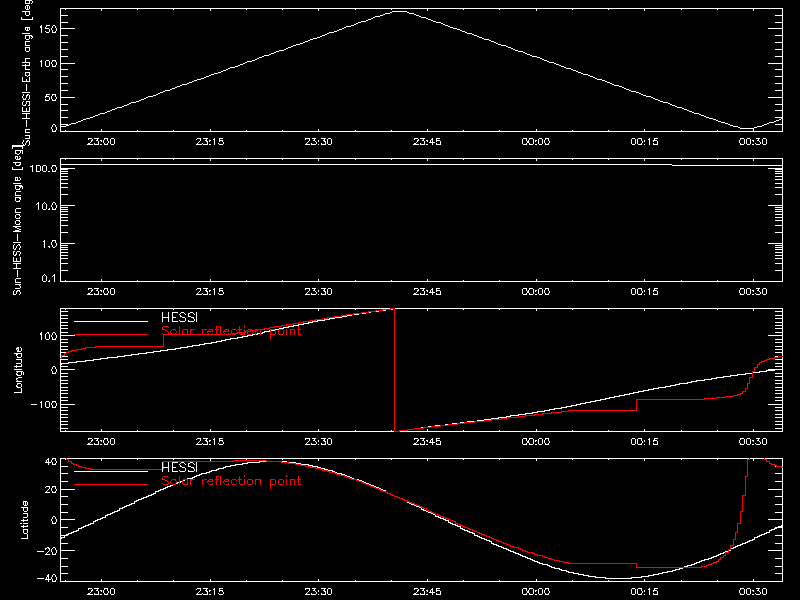The height and width of the screenshot is (600, 800).
Task: Click 00:30 label under Earth angle plot
Action: pyautogui.click(x=753, y=142)
